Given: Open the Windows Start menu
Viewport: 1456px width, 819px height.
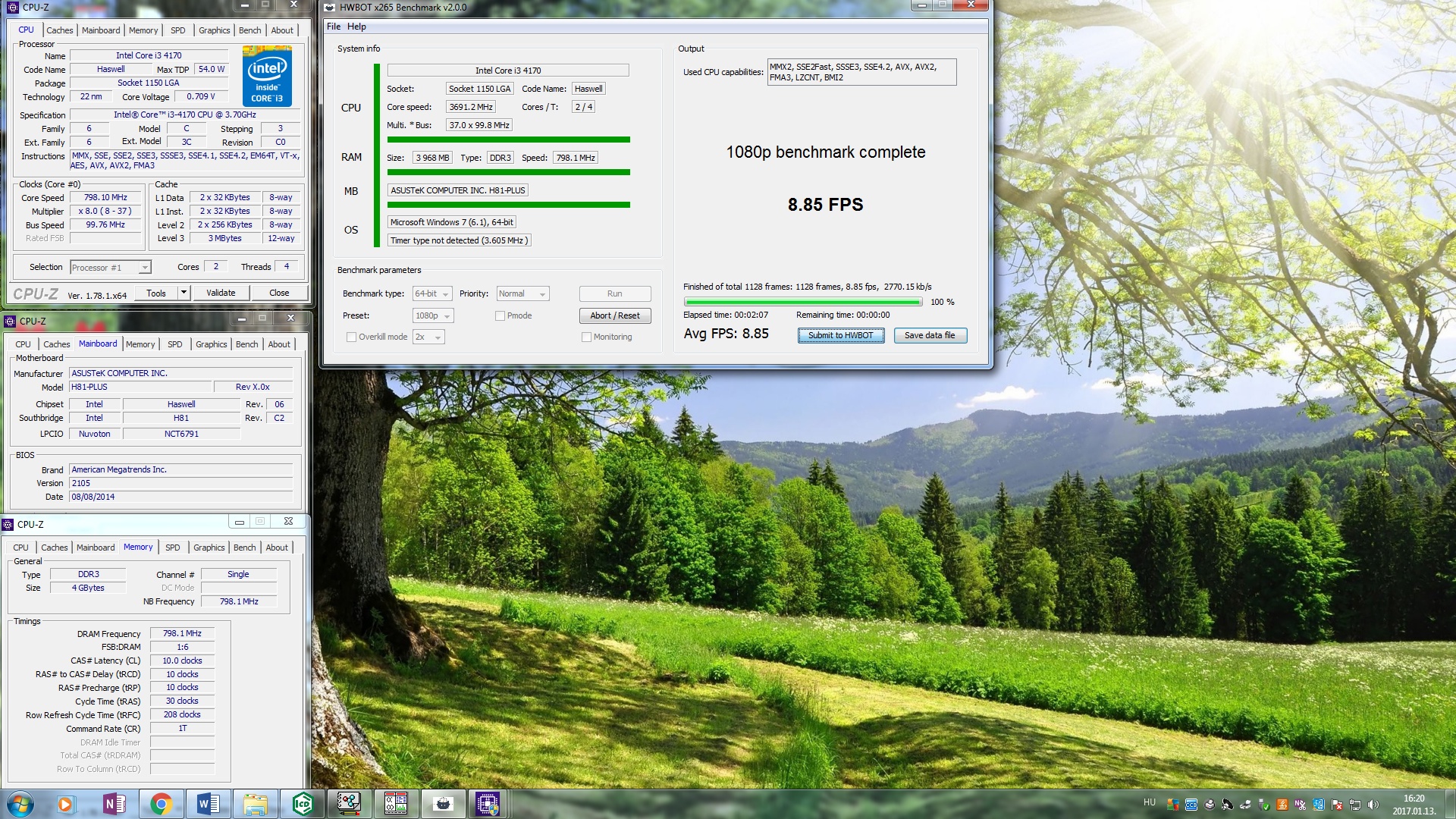Looking at the screenshot, I should (20, 804).
